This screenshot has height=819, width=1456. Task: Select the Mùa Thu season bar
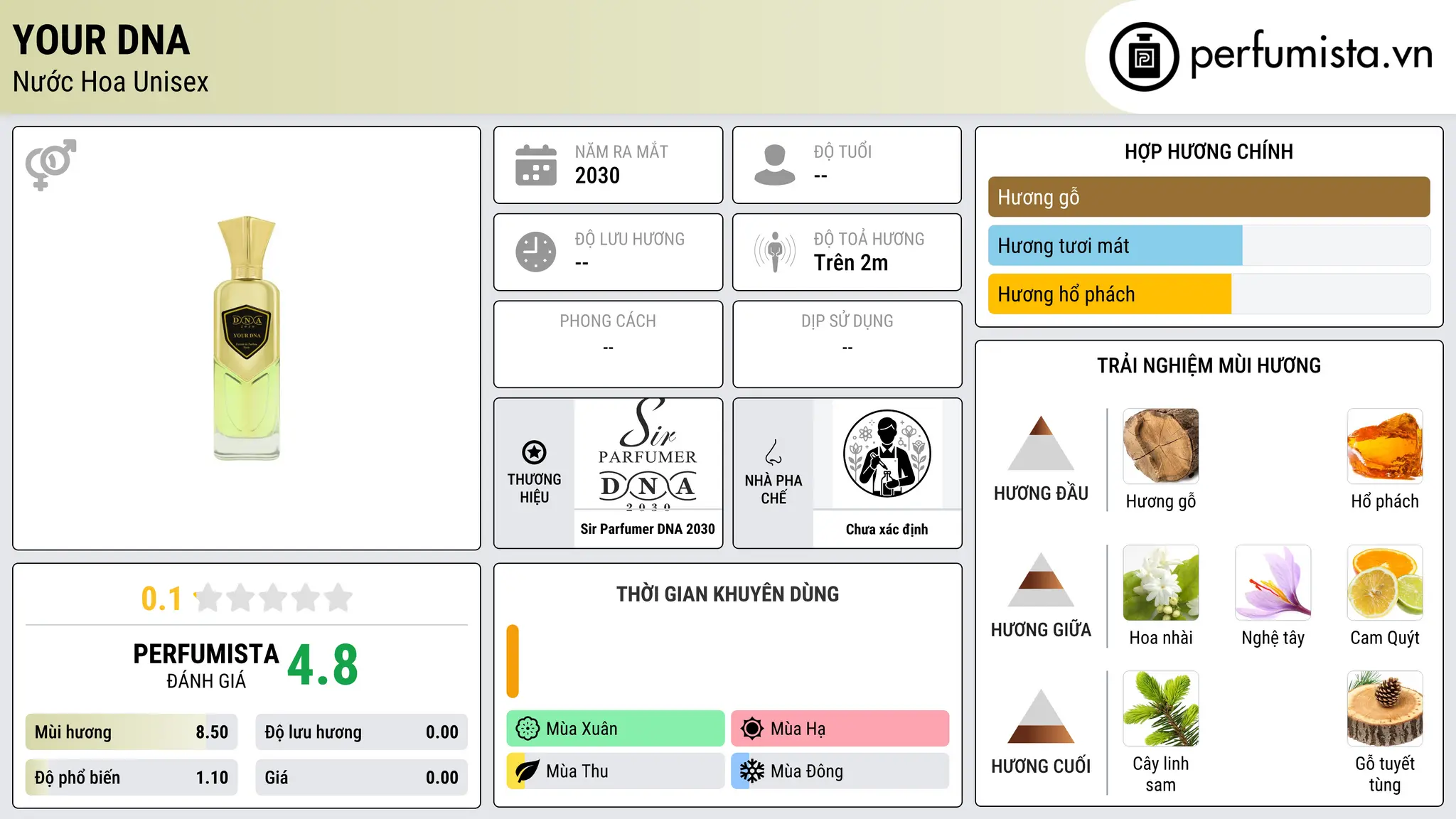(616, 771)
